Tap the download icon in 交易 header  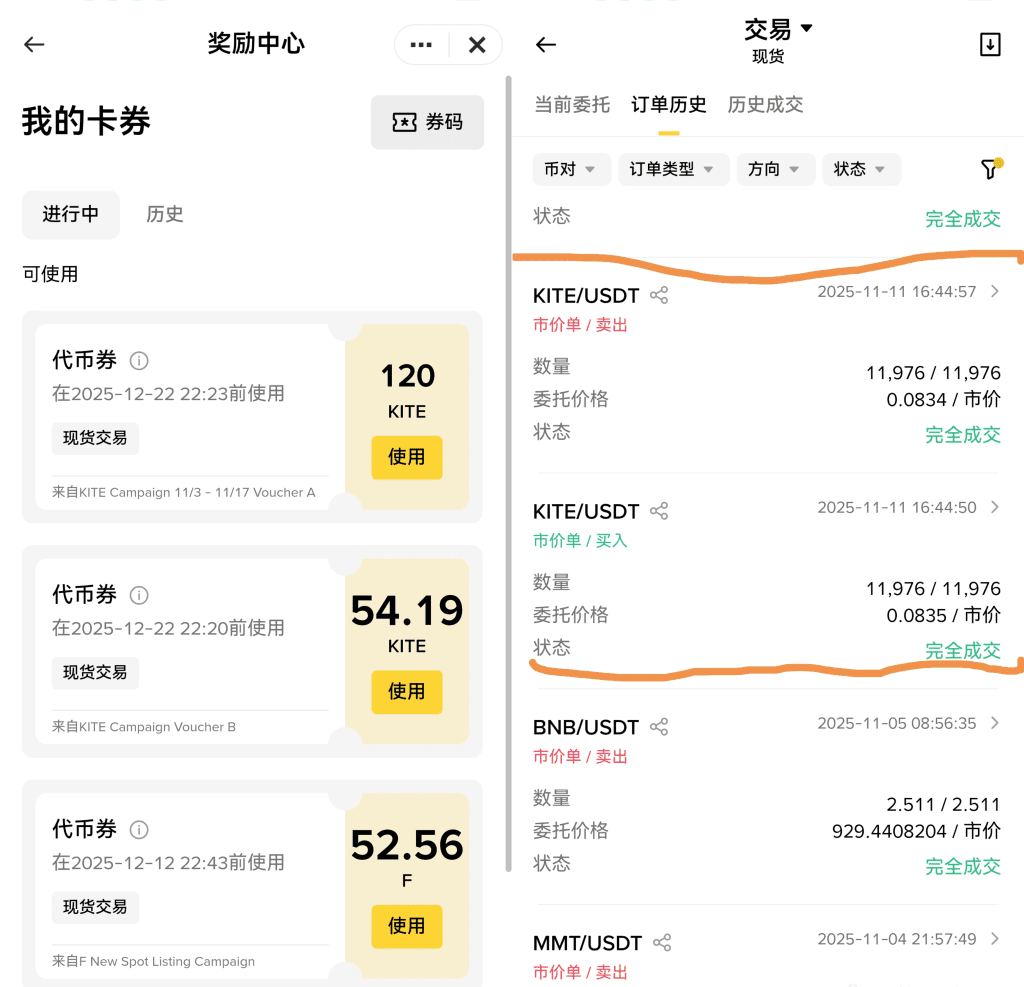[x=989, y=44]
